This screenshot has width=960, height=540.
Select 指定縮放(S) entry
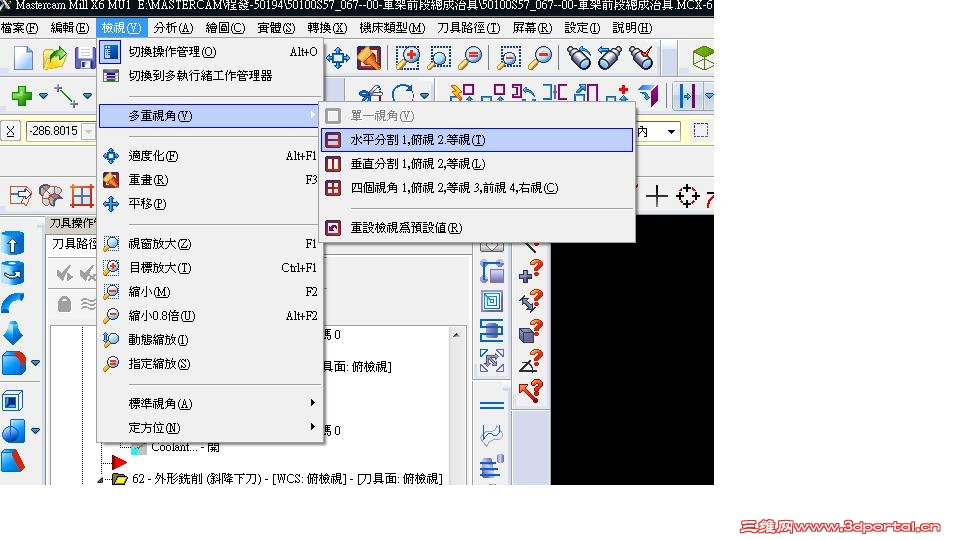210,364
